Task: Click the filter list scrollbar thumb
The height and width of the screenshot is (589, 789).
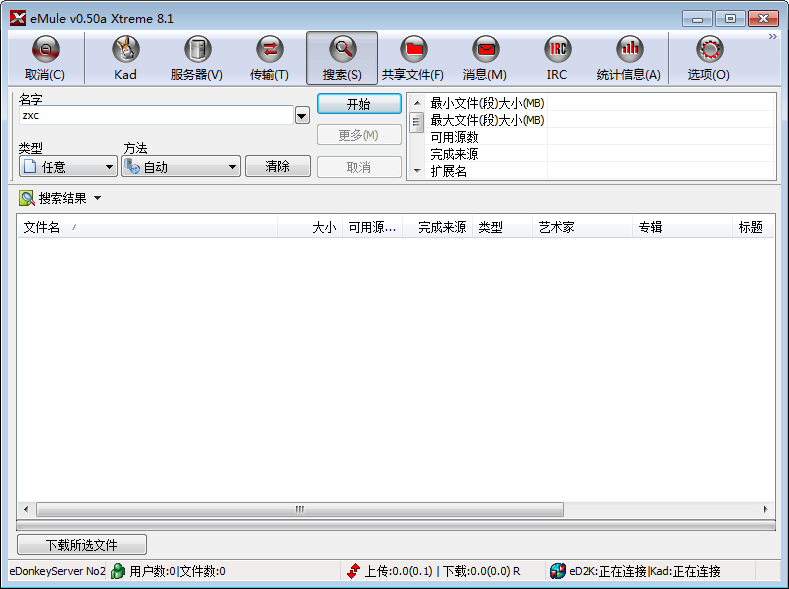Action: (417, 121)
